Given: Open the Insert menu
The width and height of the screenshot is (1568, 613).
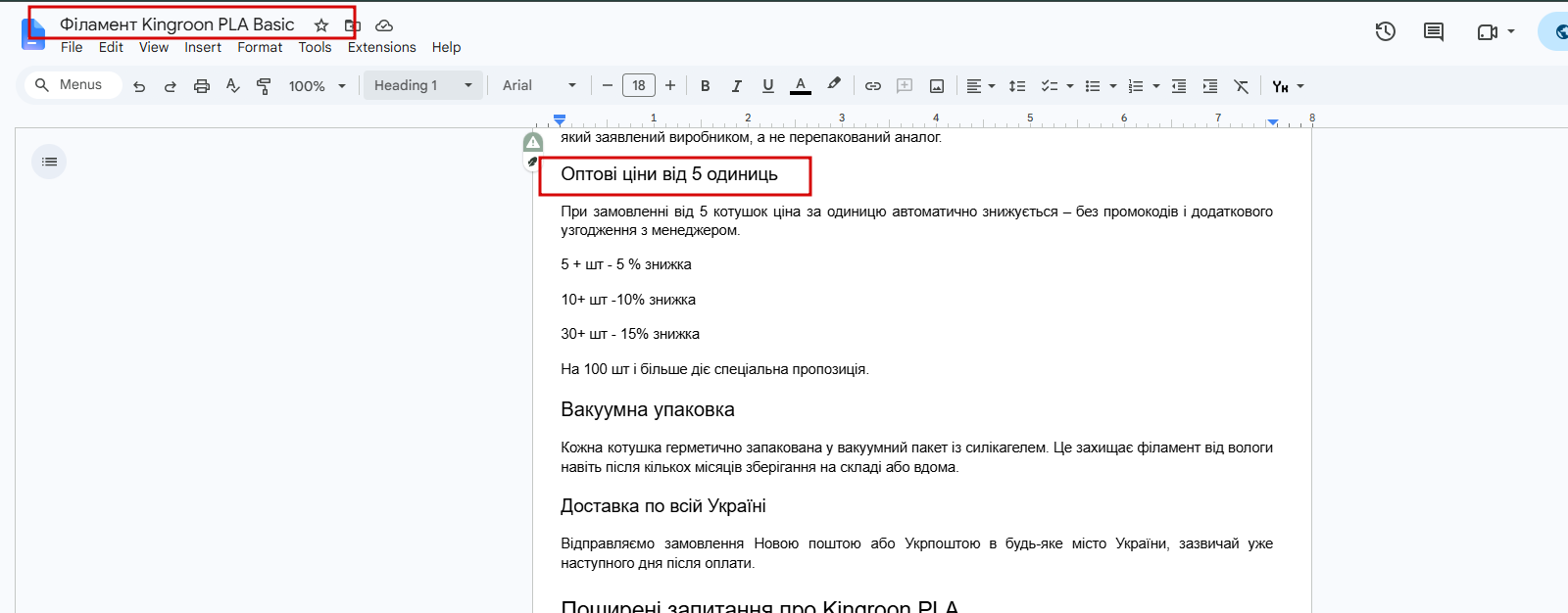Looking at the screenshot, I should click(203, 47).
